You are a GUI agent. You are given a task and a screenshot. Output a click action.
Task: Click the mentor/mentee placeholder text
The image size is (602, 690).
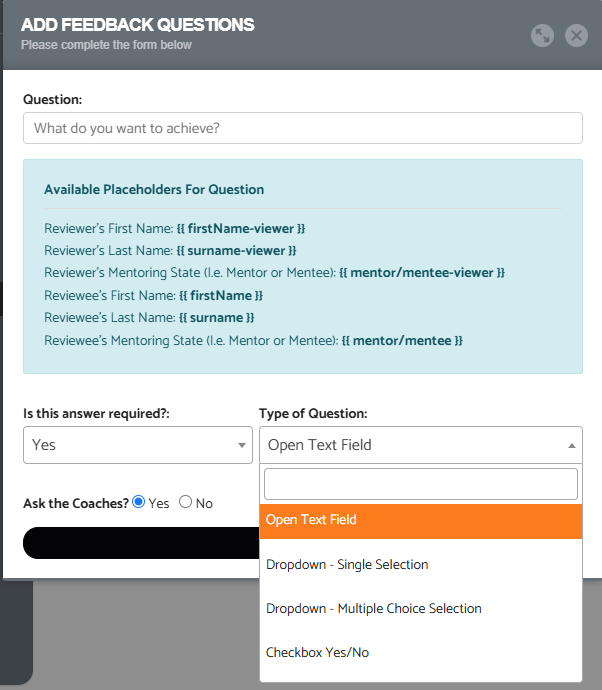[x=402, y=340]
